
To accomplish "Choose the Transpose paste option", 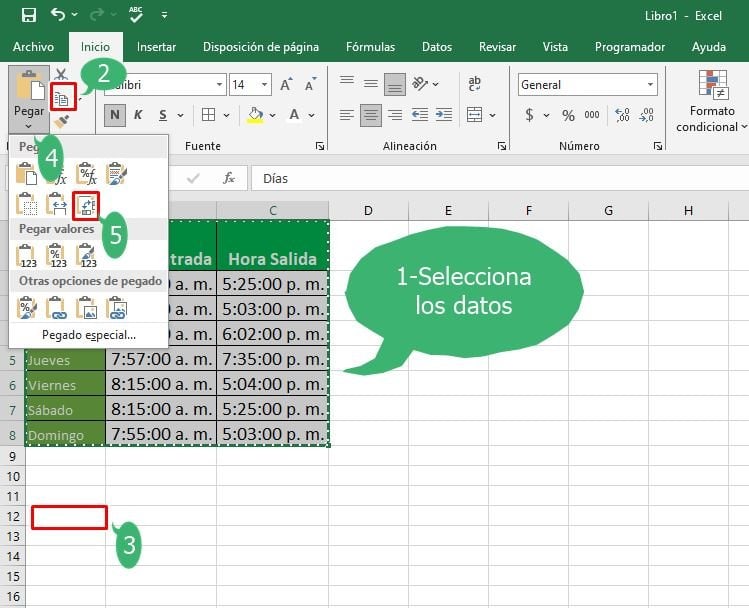I will click(x=86, y=206).
